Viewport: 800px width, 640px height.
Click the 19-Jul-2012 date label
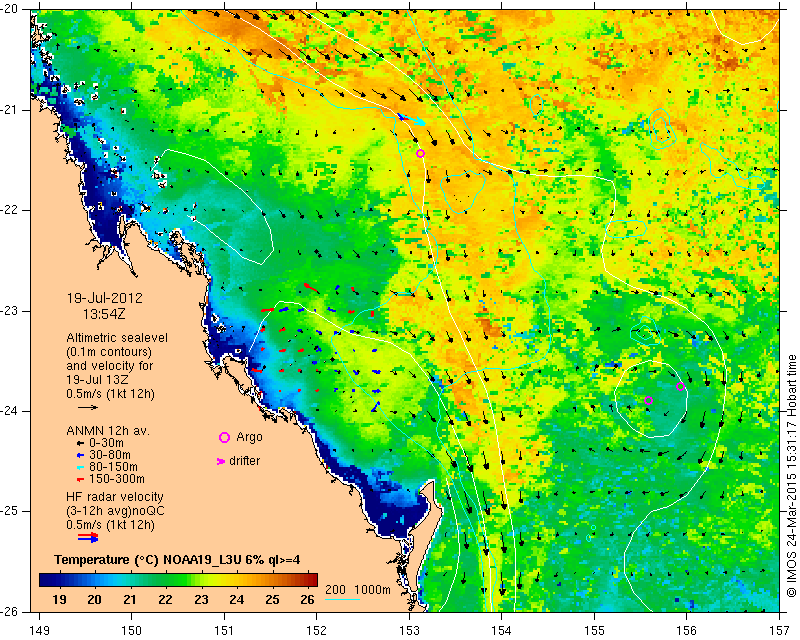[x=105, y=298]
